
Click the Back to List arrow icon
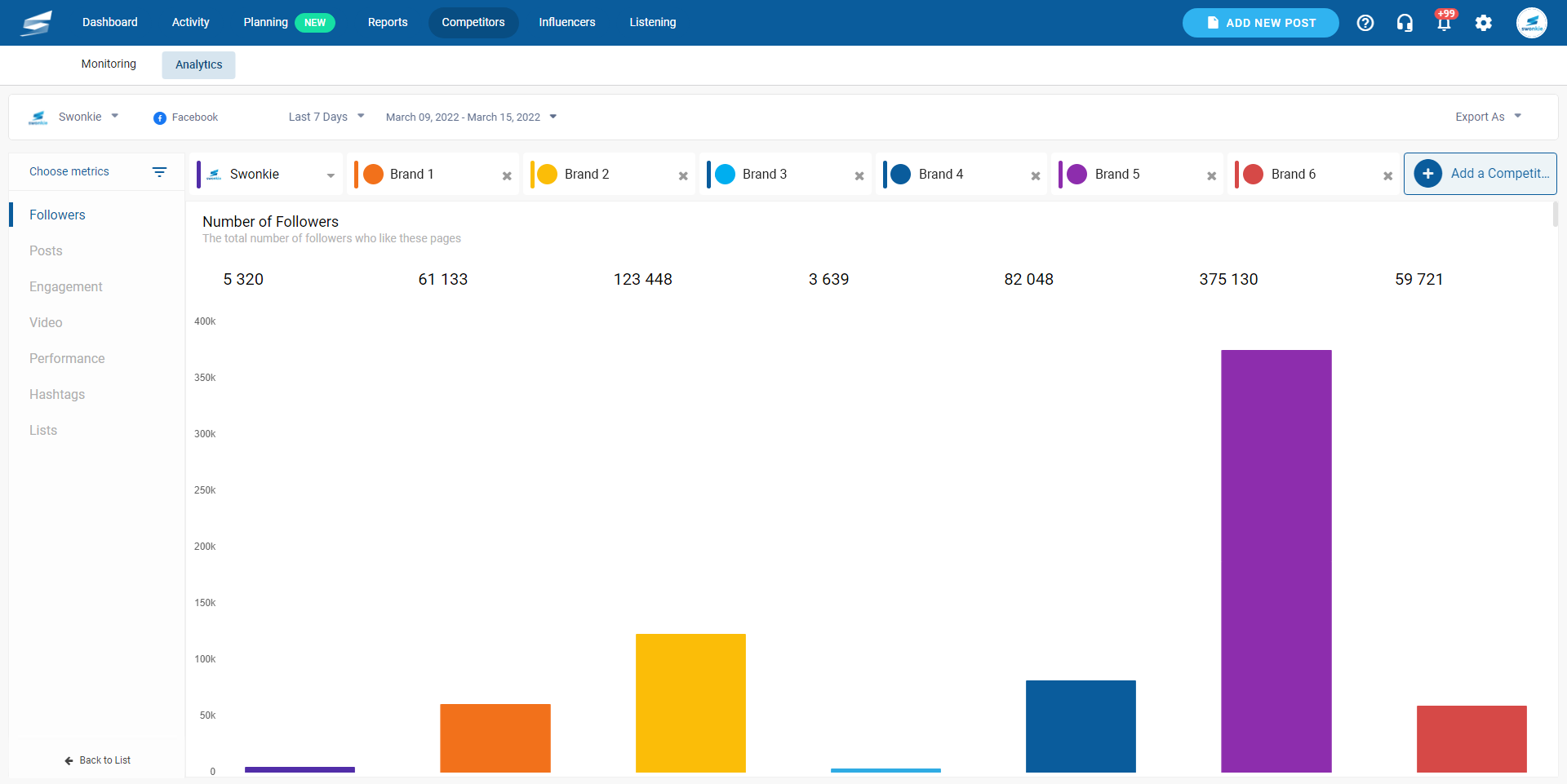coord(69,761)
